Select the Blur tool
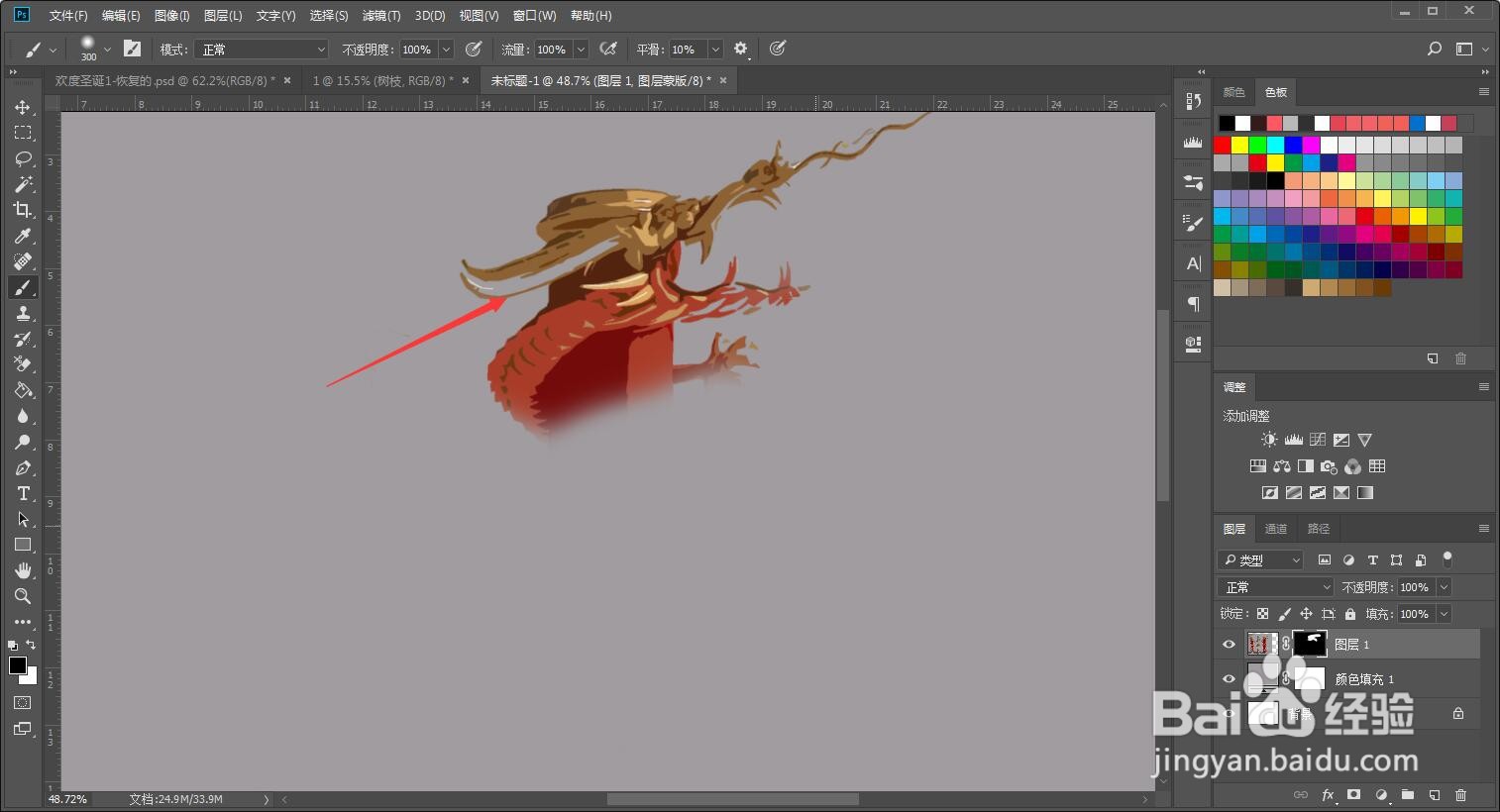The width and height of the screenshot is (1500, 812). click(23, 416)
